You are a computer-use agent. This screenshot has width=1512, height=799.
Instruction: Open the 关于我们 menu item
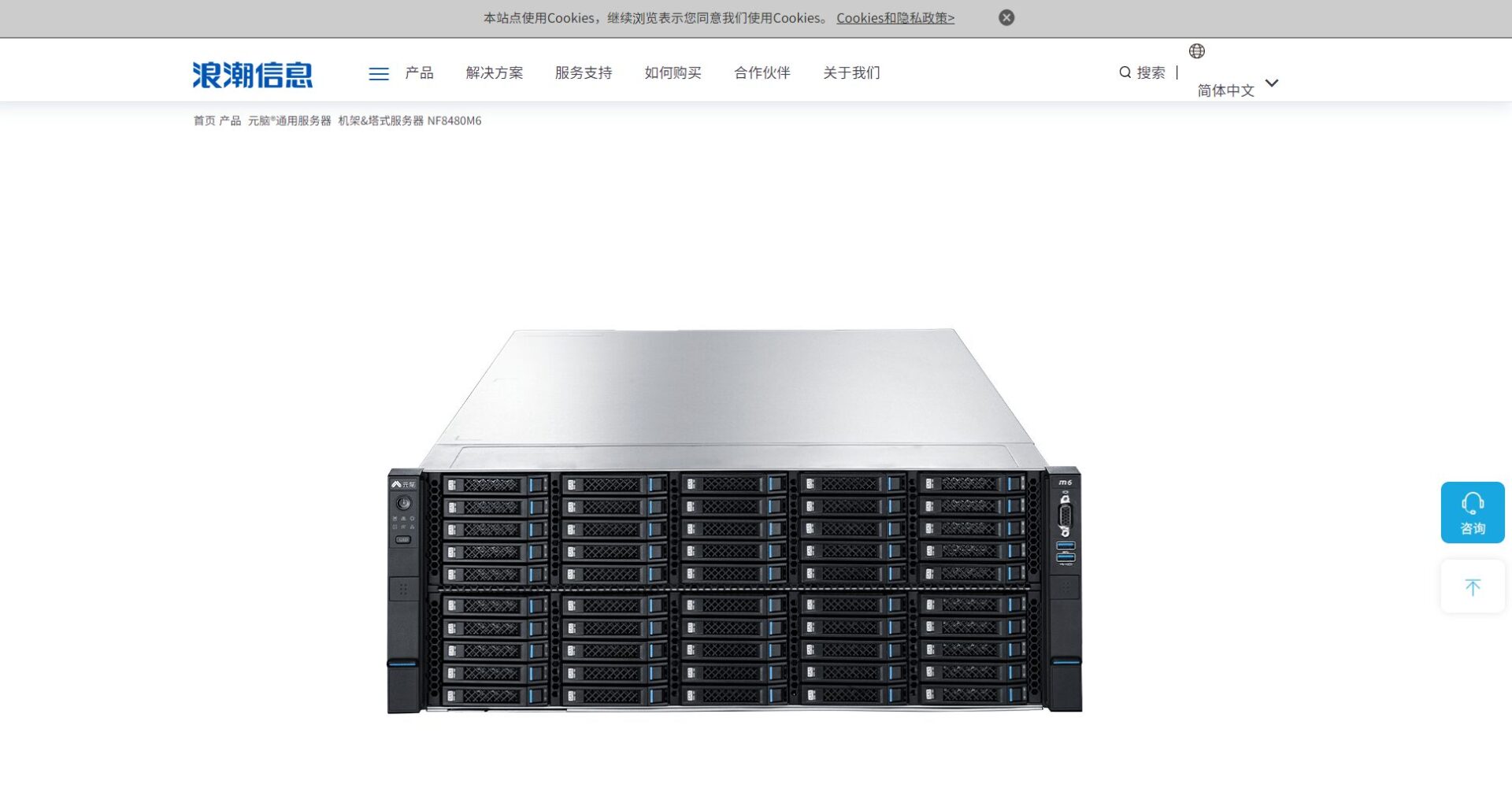point(851,73)
